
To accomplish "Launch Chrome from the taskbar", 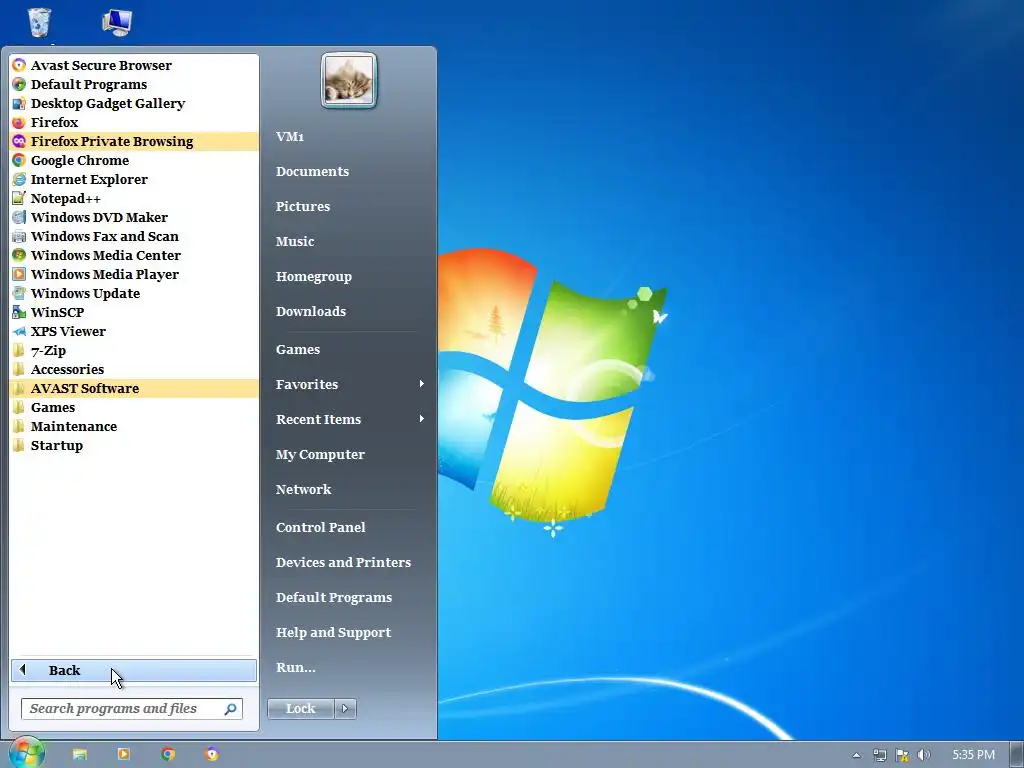I will coord(168,754).
